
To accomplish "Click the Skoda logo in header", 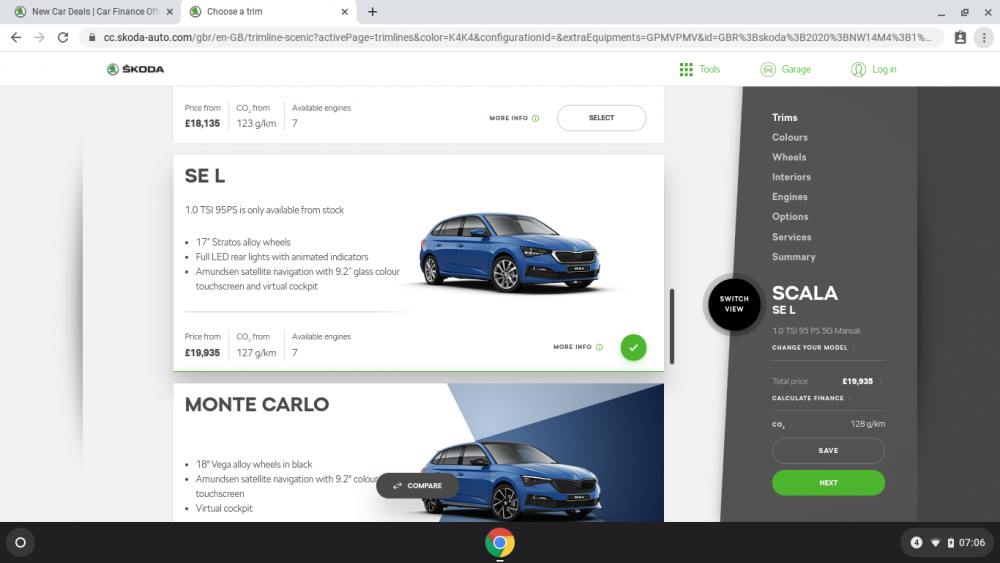I will pyautogui.click(x=135, y=69).
